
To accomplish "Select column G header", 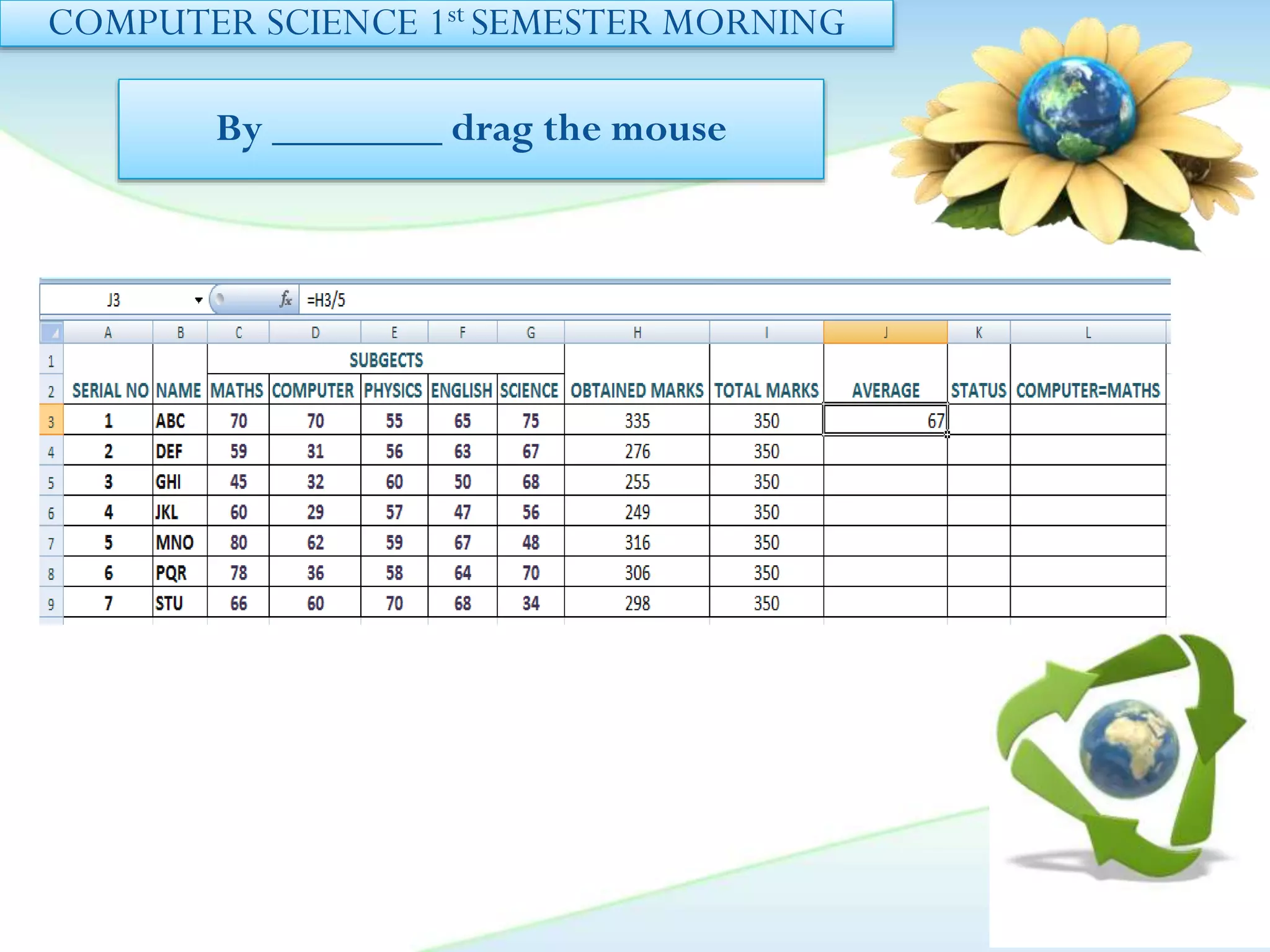I will click(531, 332).
